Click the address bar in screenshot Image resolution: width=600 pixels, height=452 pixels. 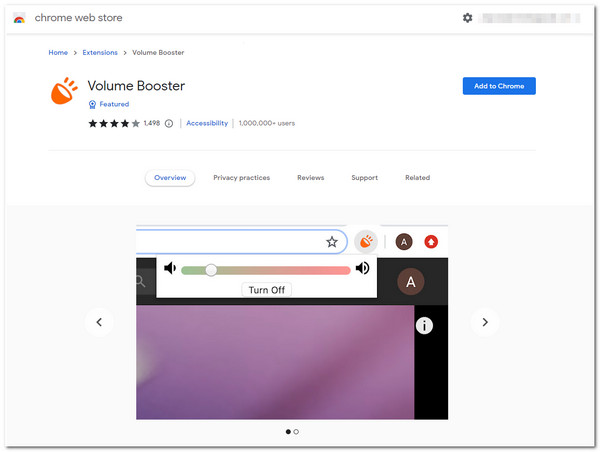(241, 242)
